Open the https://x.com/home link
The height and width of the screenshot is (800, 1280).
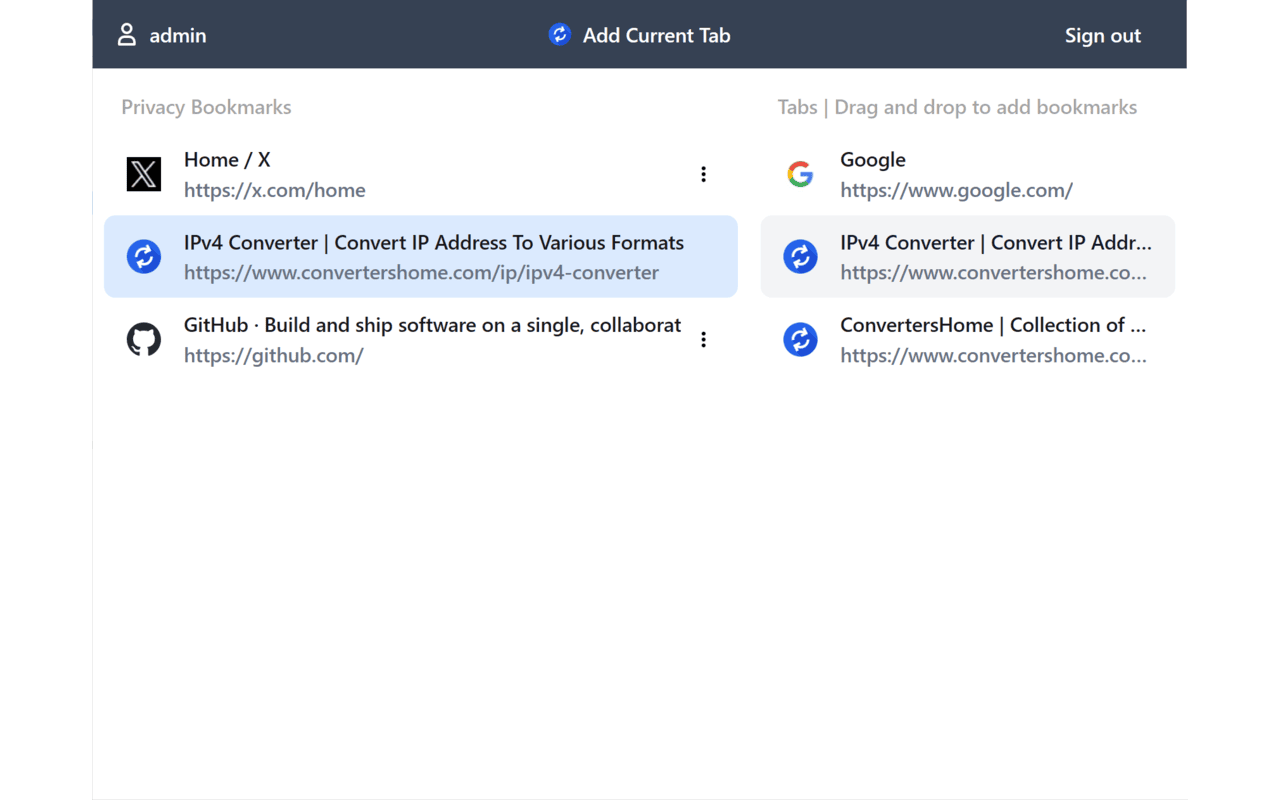[274, 189]
